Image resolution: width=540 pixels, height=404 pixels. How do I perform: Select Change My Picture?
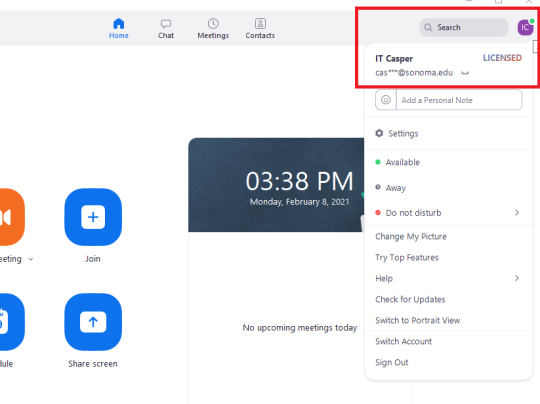pyautogui.click(x=411, y=237)
